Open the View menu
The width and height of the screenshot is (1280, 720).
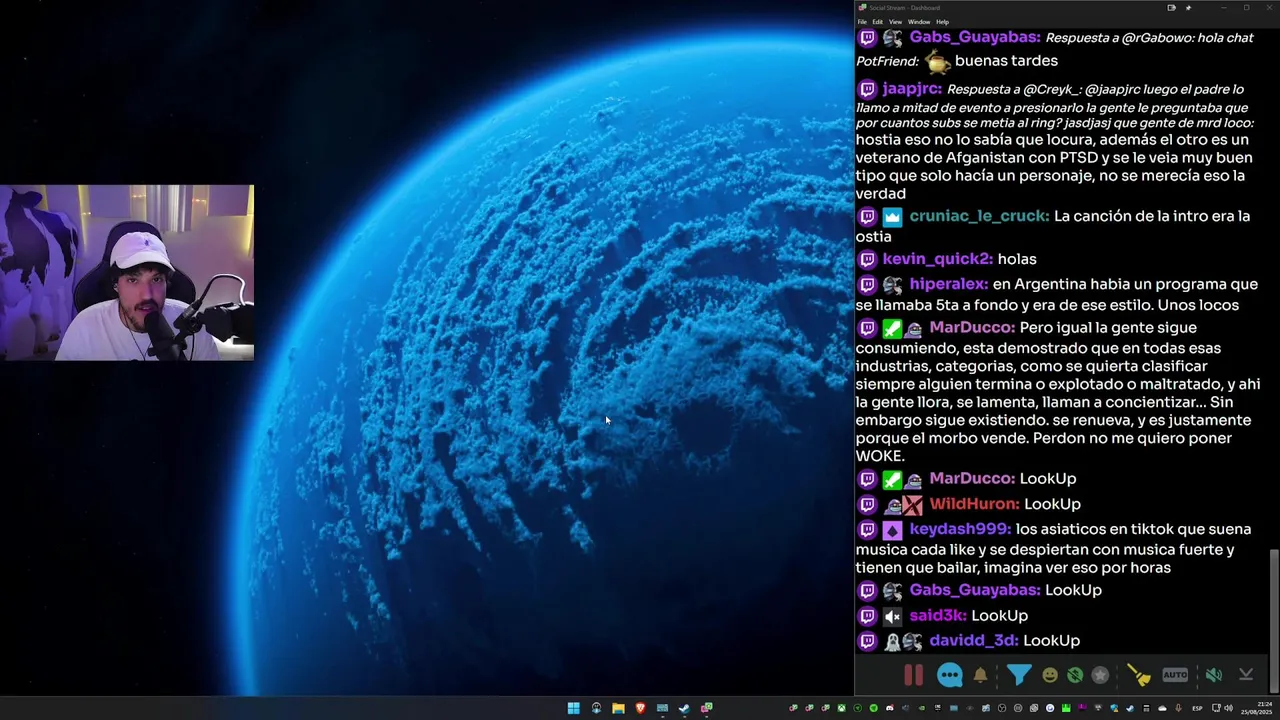coord(895,21)
